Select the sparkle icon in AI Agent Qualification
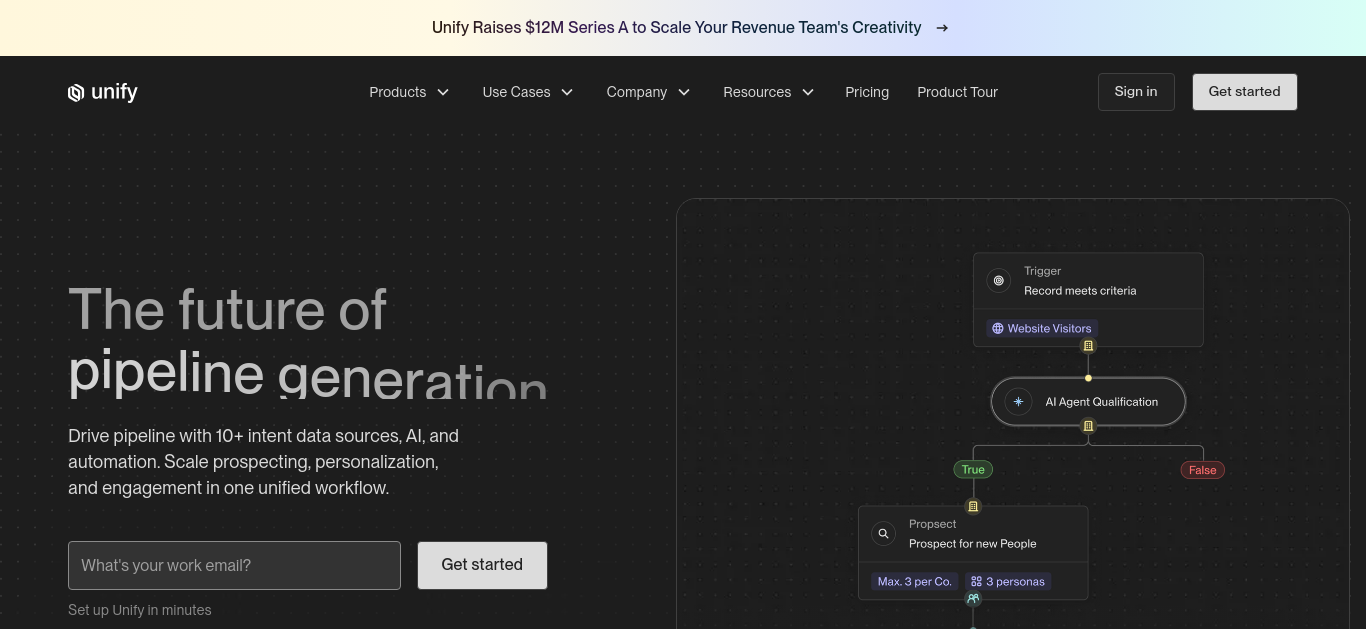This screenshot has width=1366, height=629. (x=1018, y=402)
